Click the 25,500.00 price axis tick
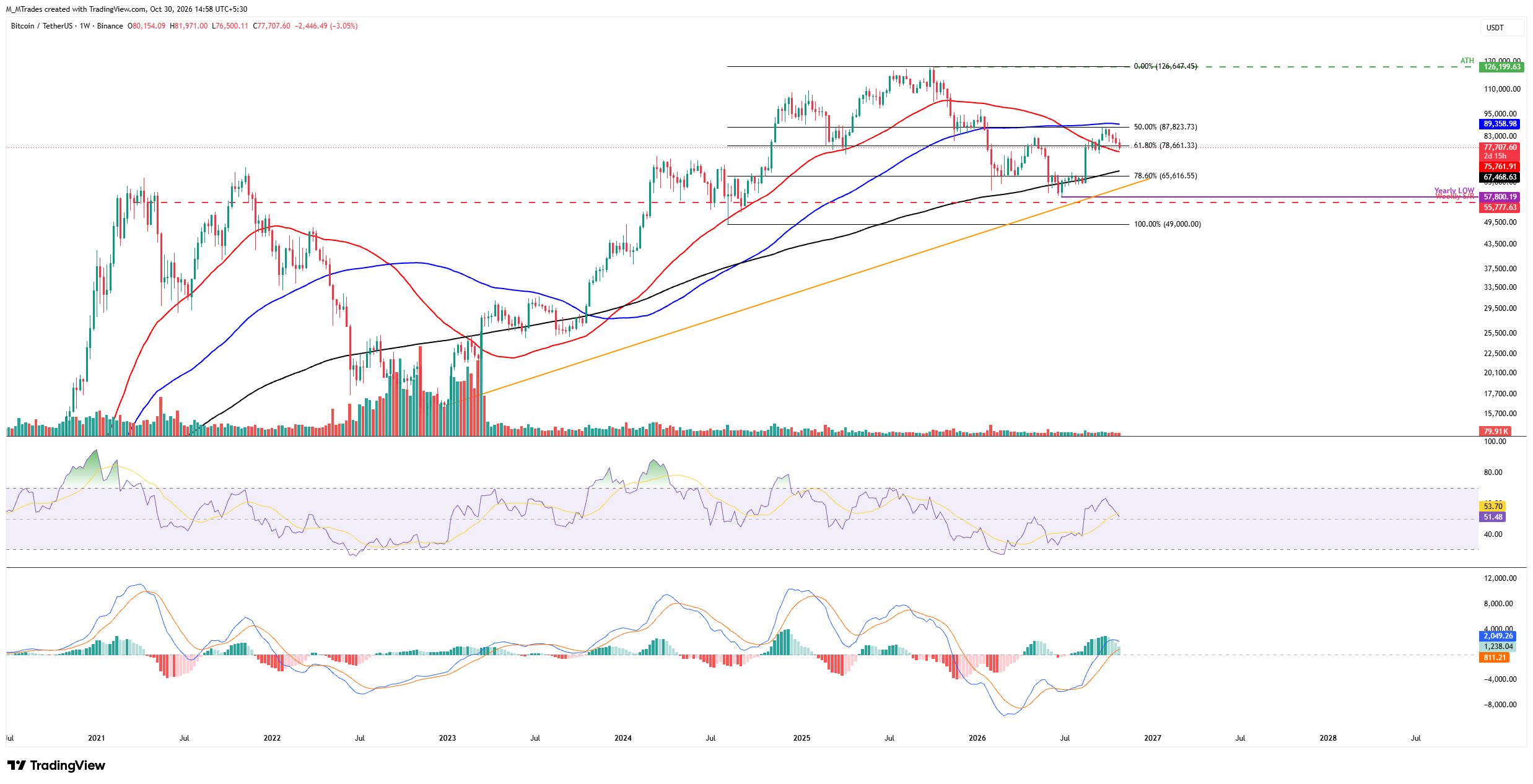1533x784 pixels. 1500,333
